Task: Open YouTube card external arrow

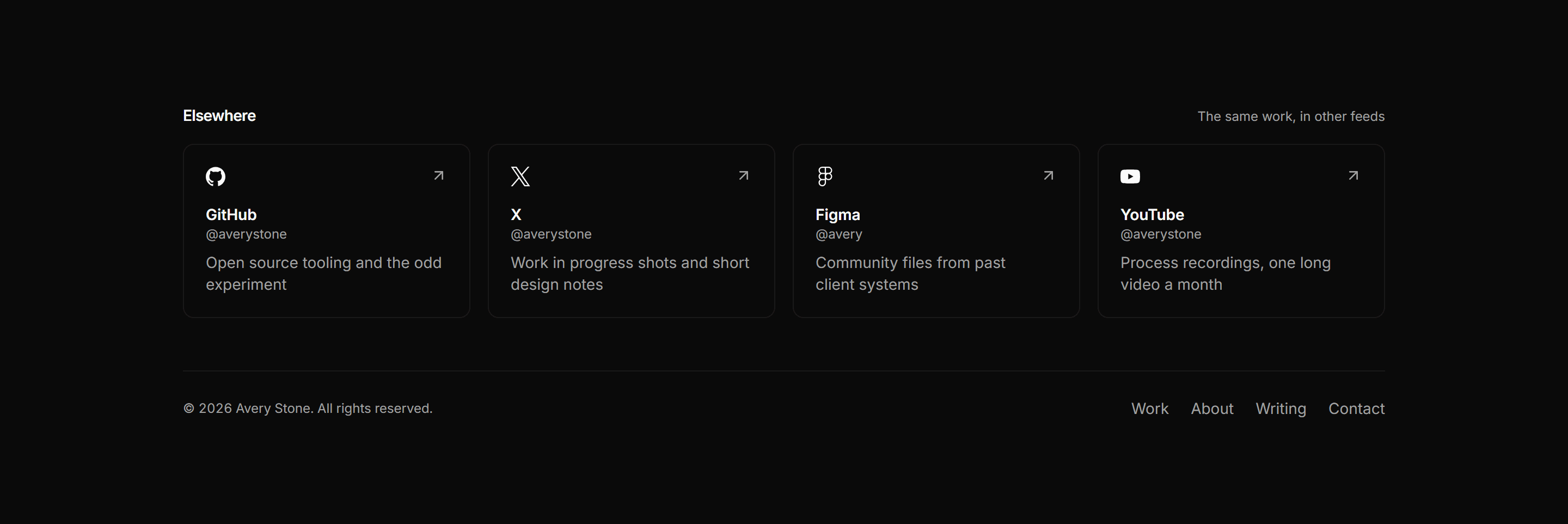Action: (1353, 175)
